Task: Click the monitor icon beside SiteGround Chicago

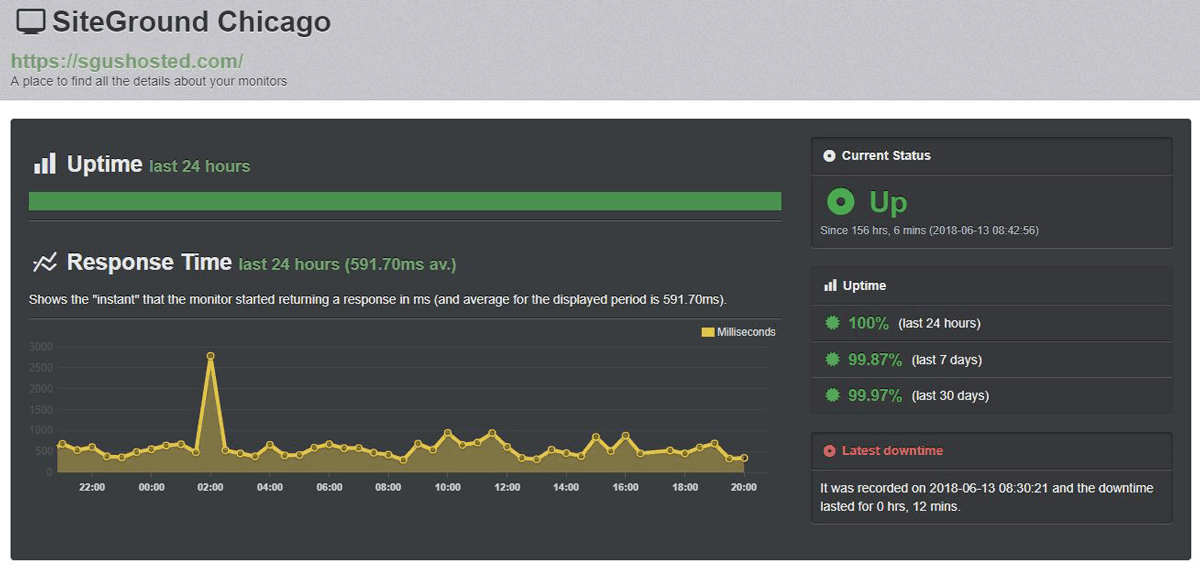Action: click(x=30, y=22)
